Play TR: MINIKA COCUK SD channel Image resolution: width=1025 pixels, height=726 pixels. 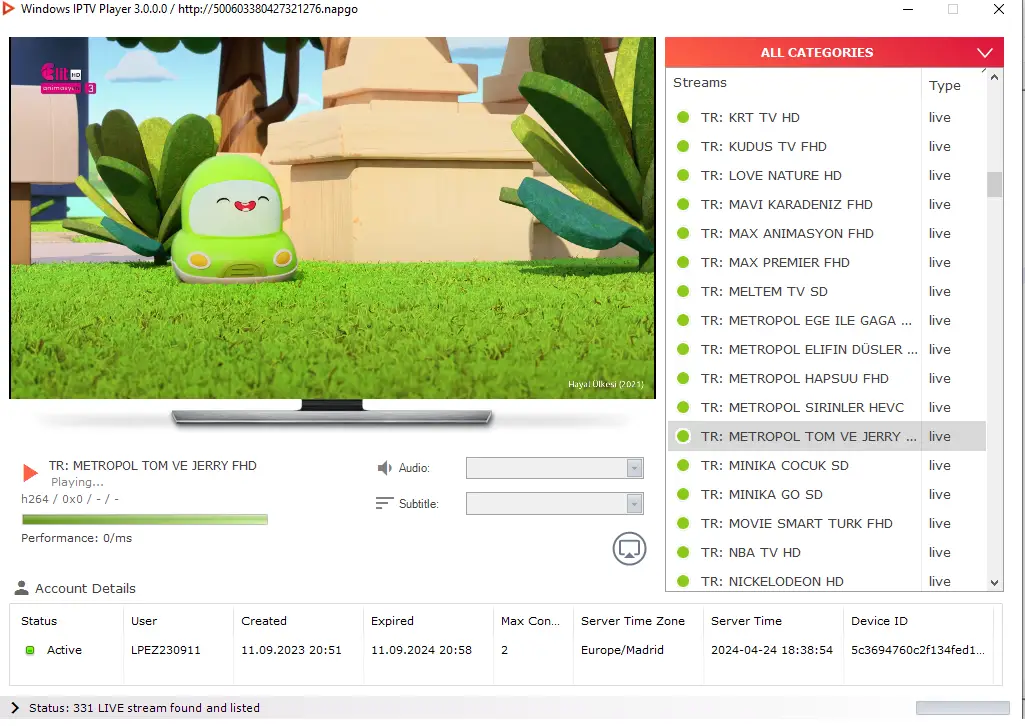pyautogui.click(x=826, y=465)
